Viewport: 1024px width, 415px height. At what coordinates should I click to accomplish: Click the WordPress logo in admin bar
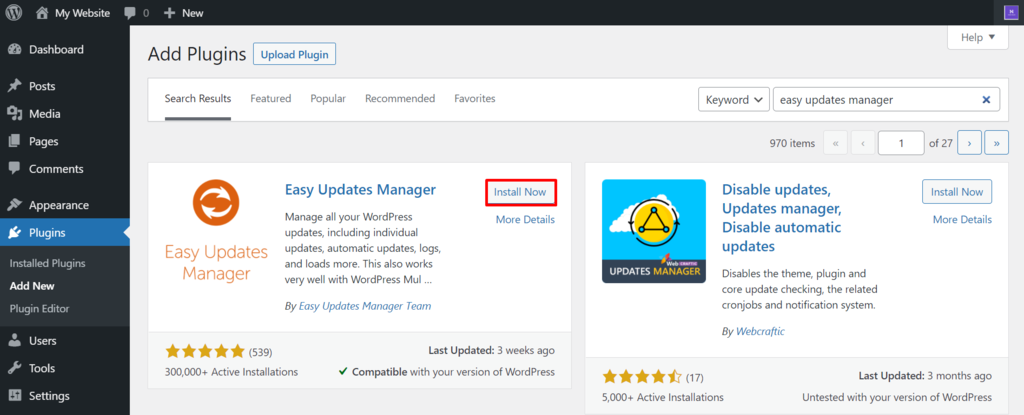point(13,13)
